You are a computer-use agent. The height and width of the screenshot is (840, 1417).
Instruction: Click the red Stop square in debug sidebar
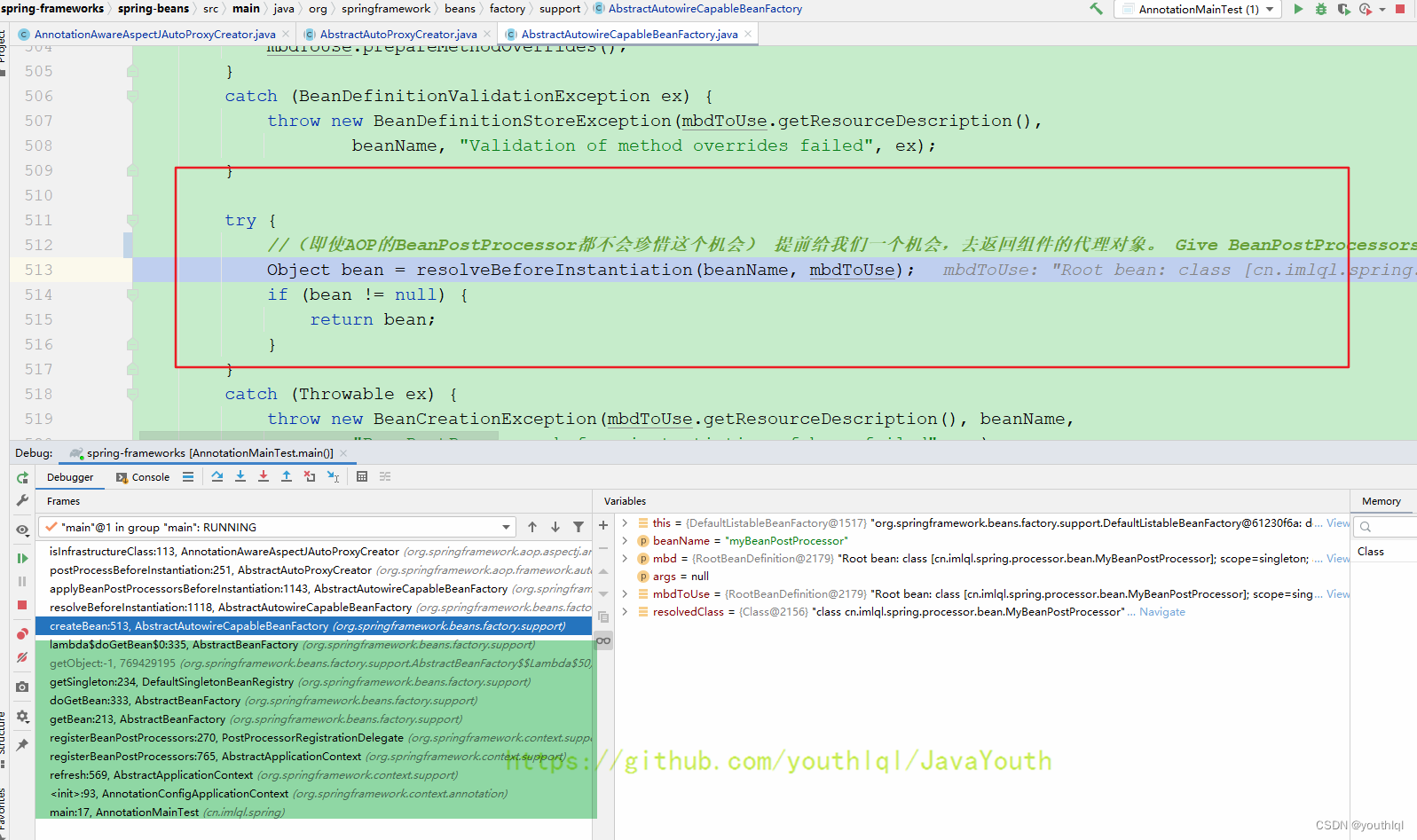click(22, 605)
